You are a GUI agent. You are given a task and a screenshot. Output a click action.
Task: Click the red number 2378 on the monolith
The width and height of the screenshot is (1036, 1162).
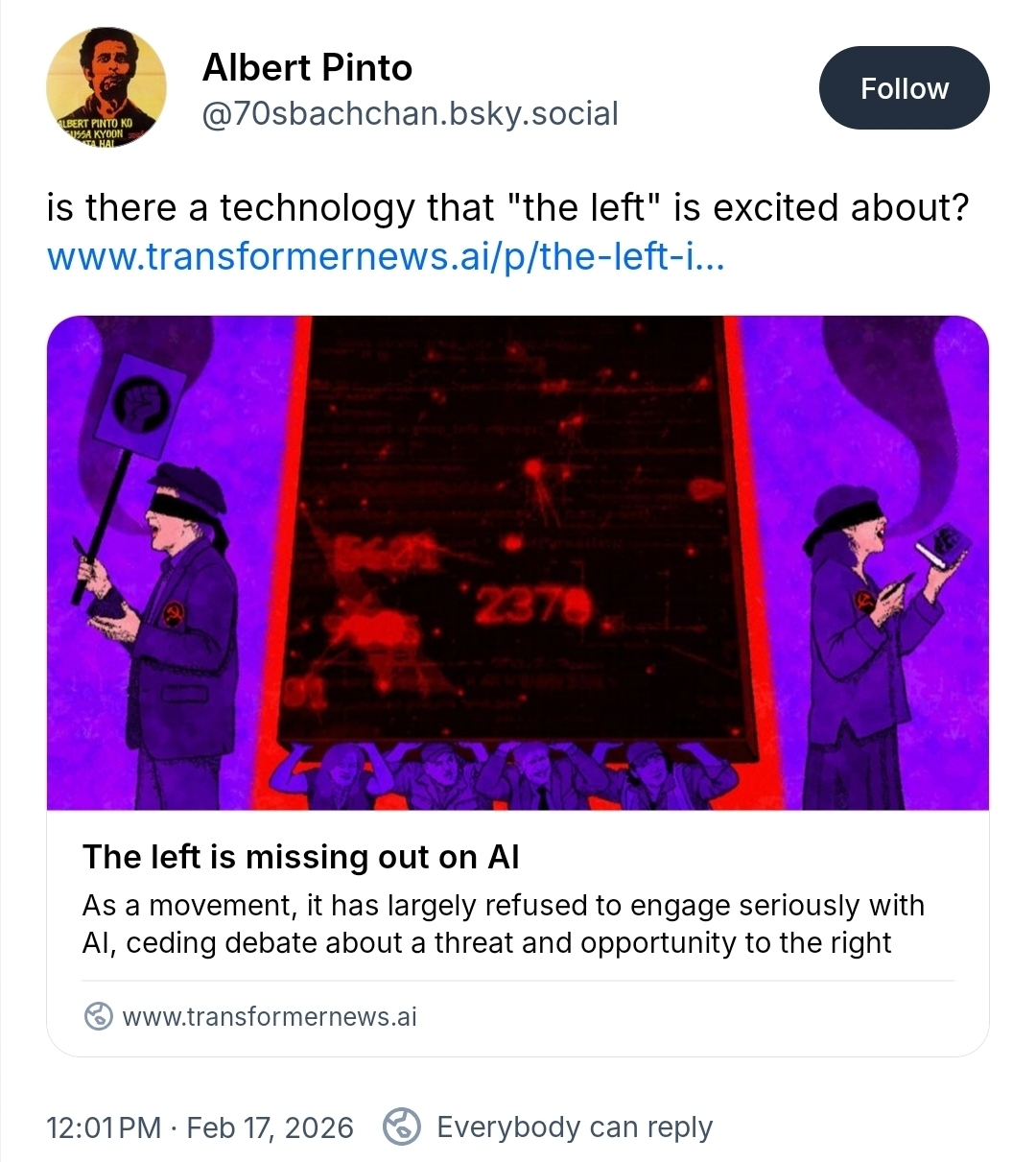click(535, 604)
